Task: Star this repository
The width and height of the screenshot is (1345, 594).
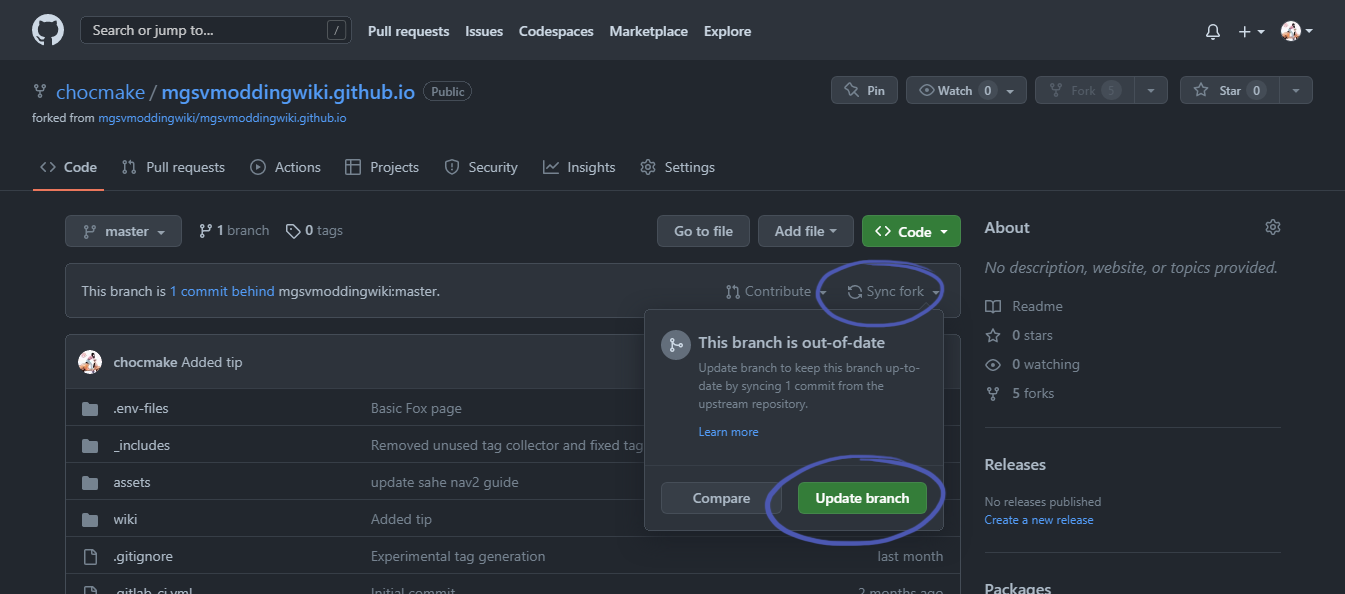Action: coord(1229,90)
